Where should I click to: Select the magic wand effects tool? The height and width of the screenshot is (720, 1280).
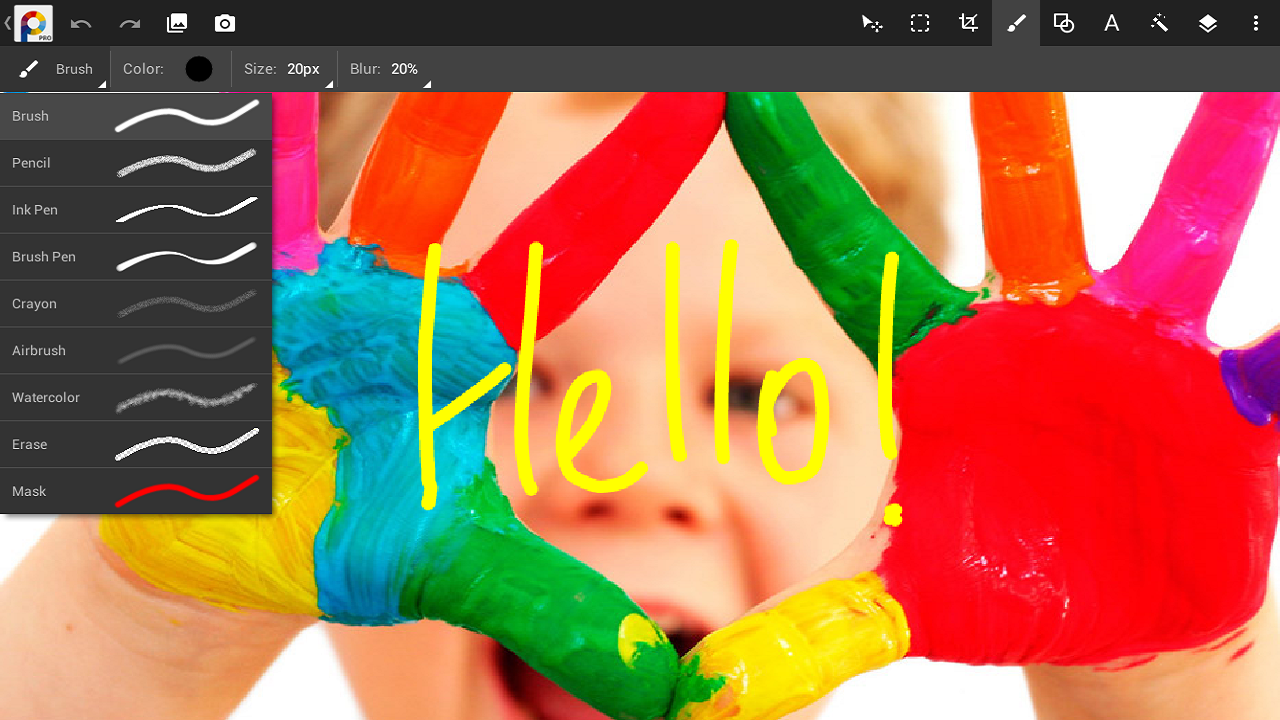point(1159,23)
